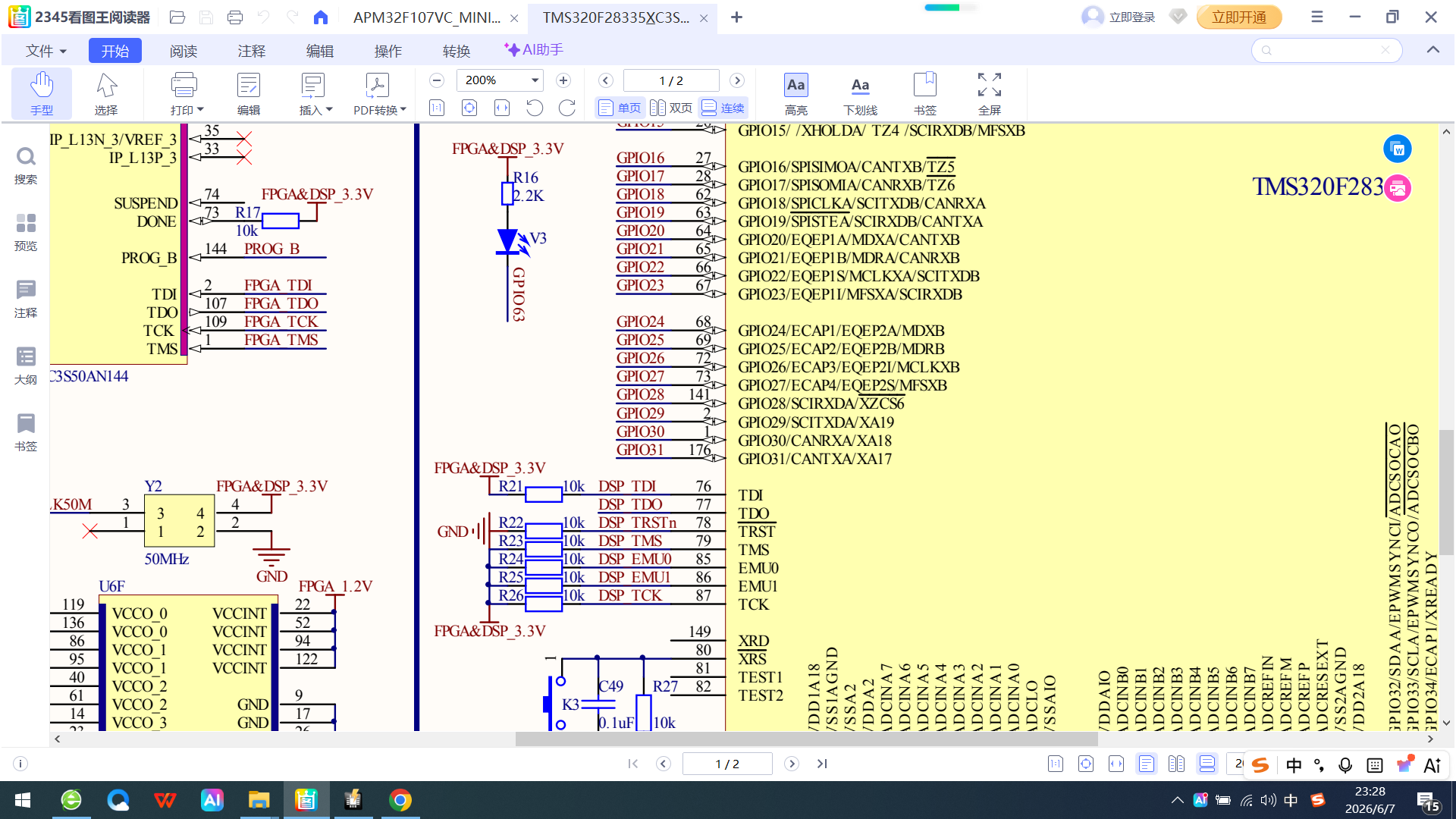
Task: Switch to double page (双页) view
Action: pos(672,108)
